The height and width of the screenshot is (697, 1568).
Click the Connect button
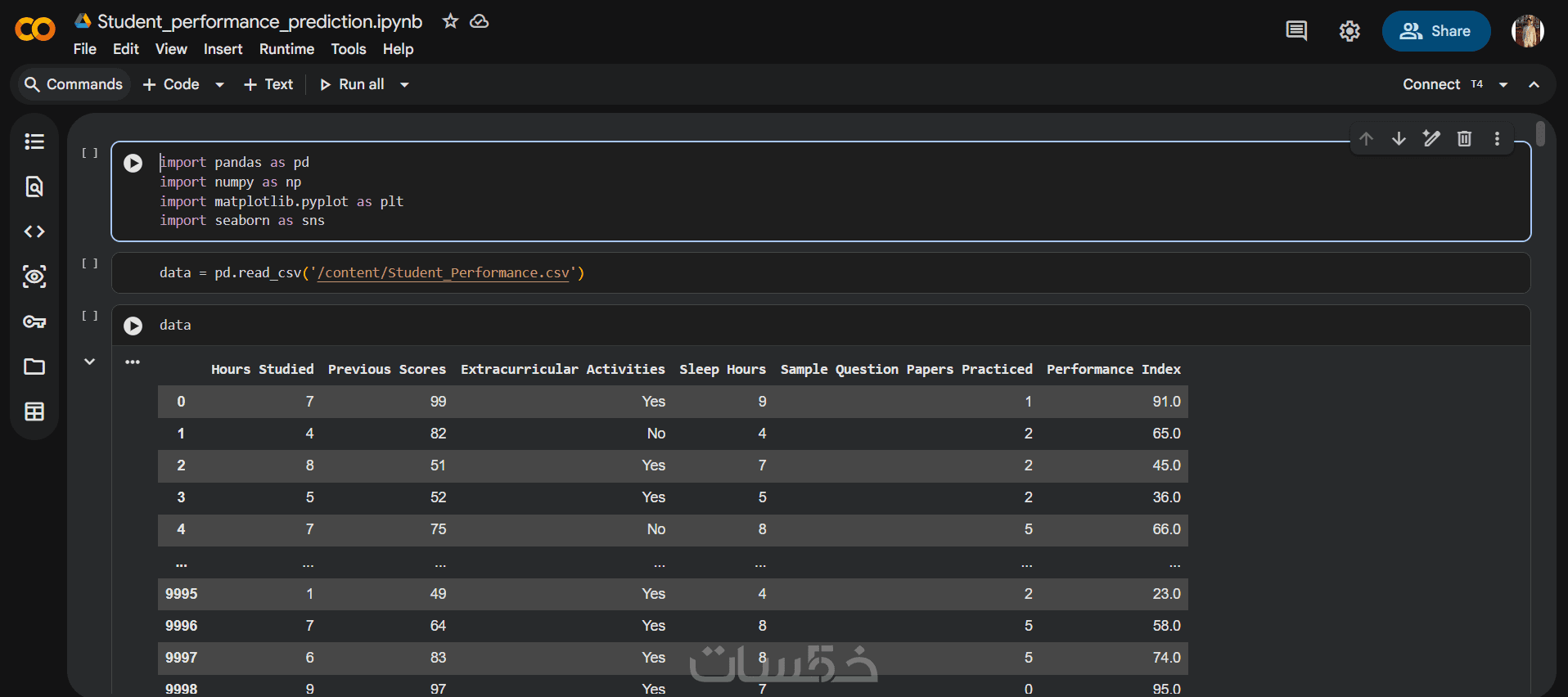point(1431,84)
